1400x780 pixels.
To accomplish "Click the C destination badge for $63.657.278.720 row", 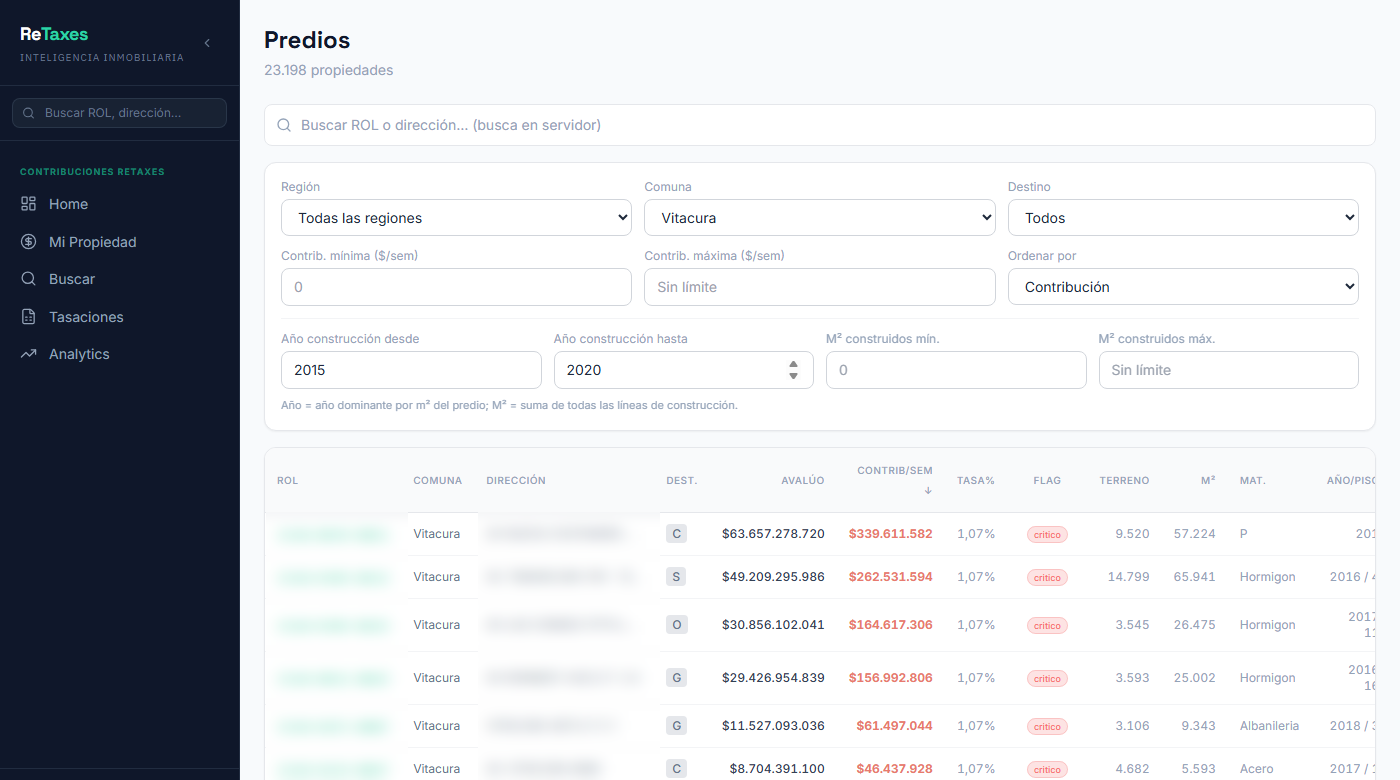I will click(x=676, y=534).
